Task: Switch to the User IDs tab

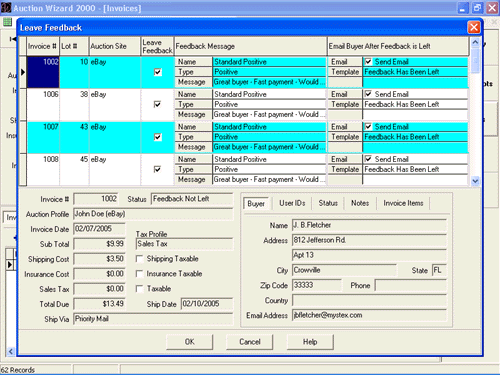Action: [x=292, y=203]
